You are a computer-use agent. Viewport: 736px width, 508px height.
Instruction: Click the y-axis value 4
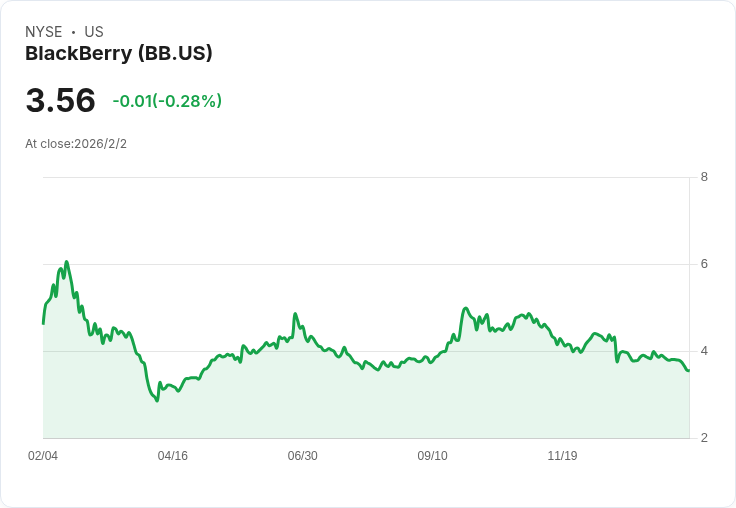pyautogui.click(x=704, y=351)
